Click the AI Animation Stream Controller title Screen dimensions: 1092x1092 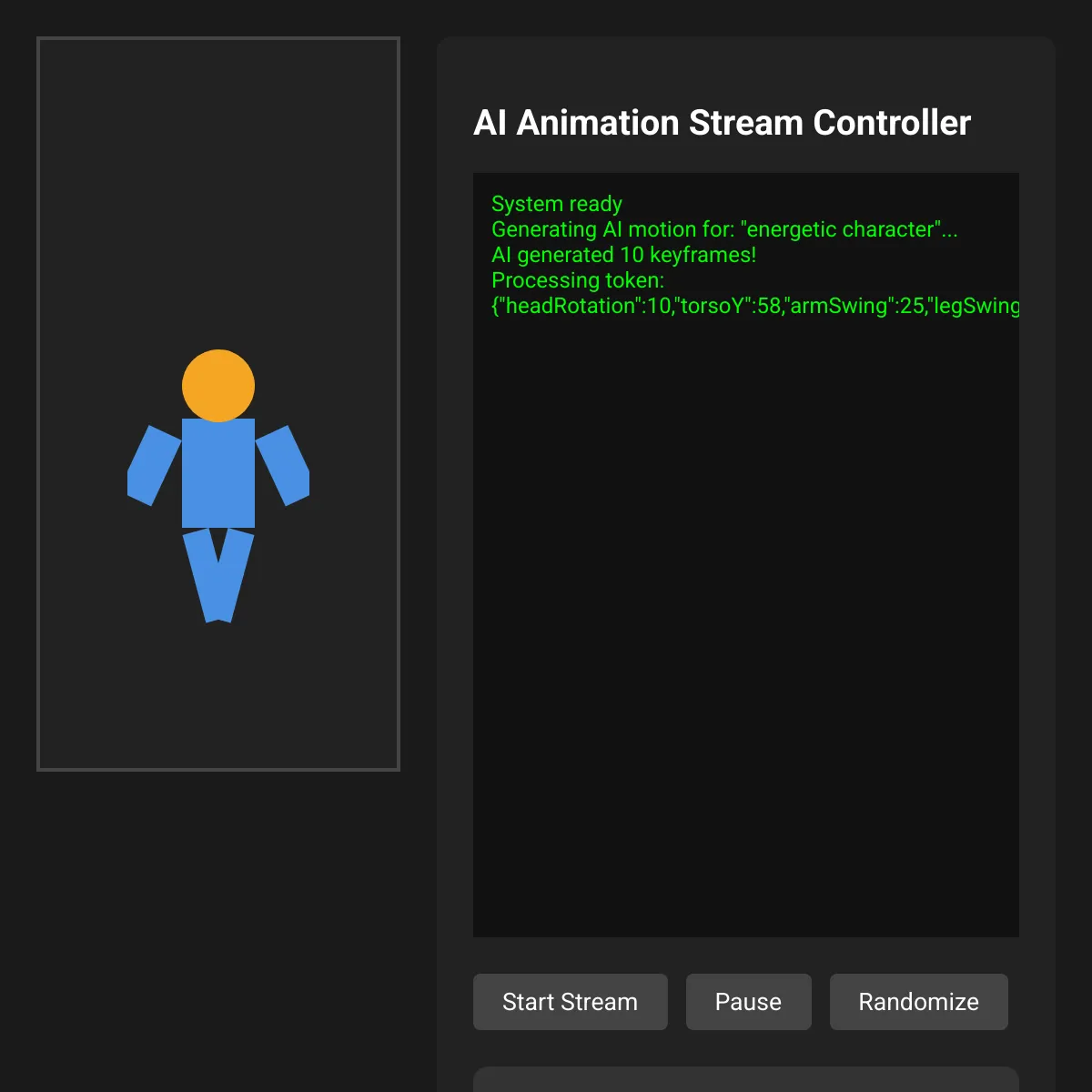722,122
